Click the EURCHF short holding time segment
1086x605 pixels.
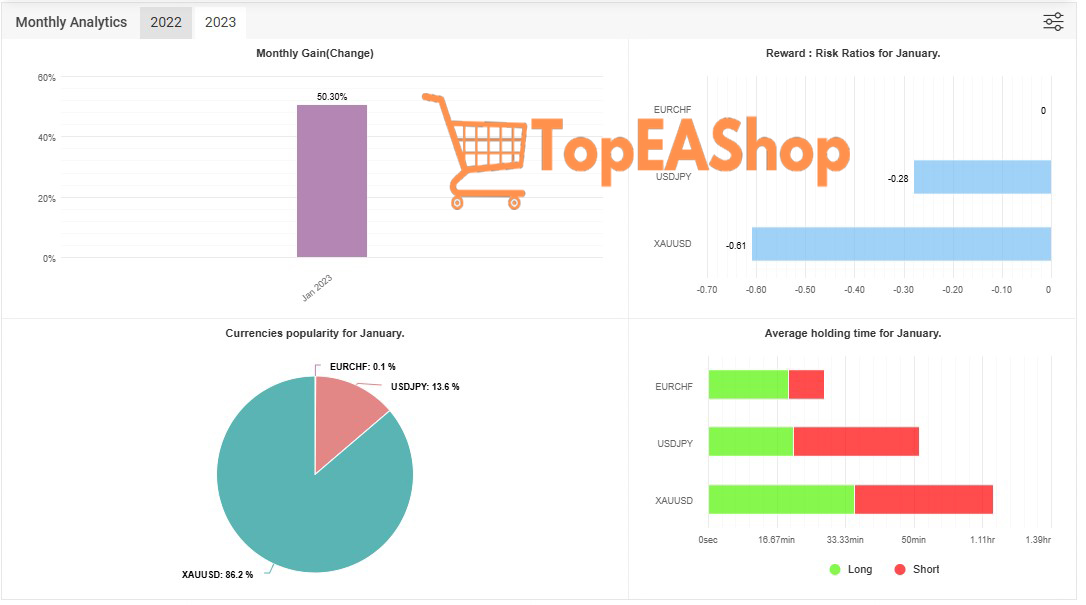coord(806,385)
